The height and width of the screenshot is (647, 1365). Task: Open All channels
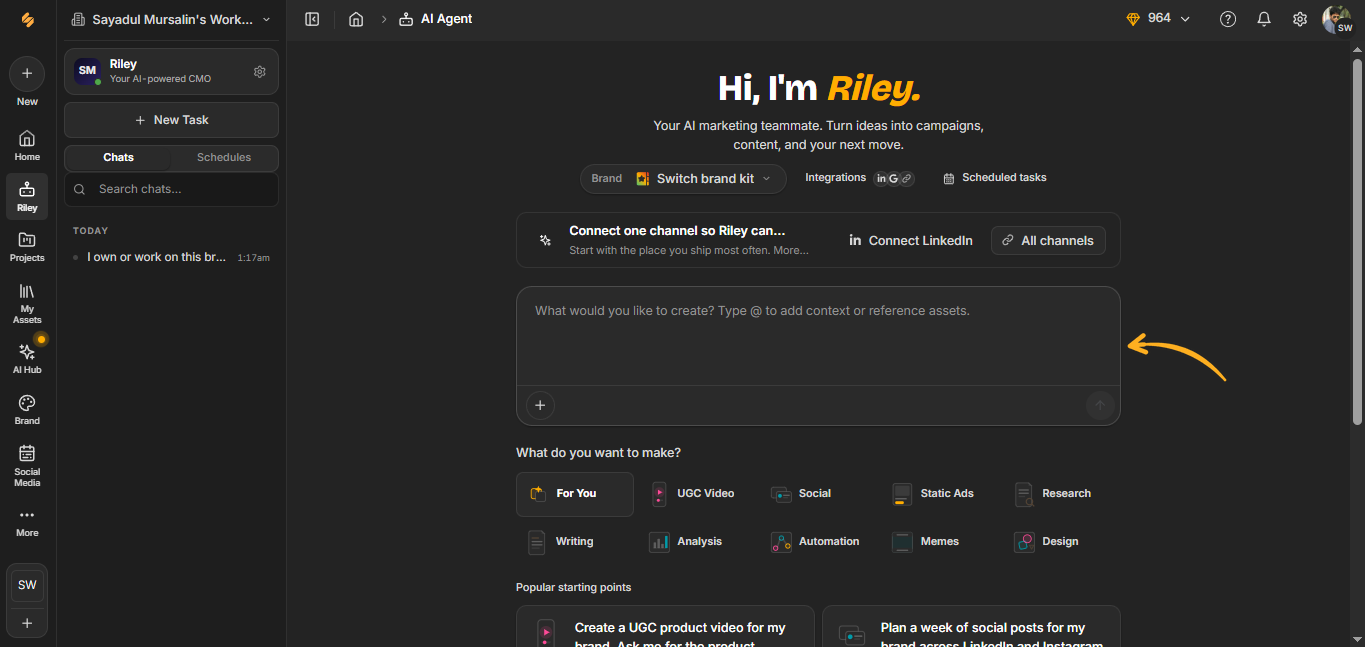1048,241
